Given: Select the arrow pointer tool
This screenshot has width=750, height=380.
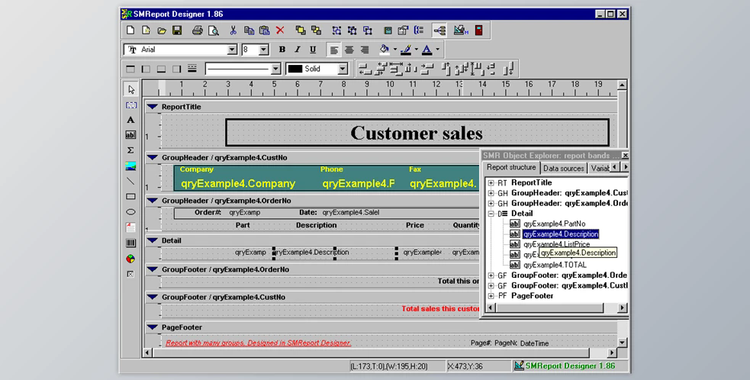Looking at the screenshot, I should (x=131, y=89).
